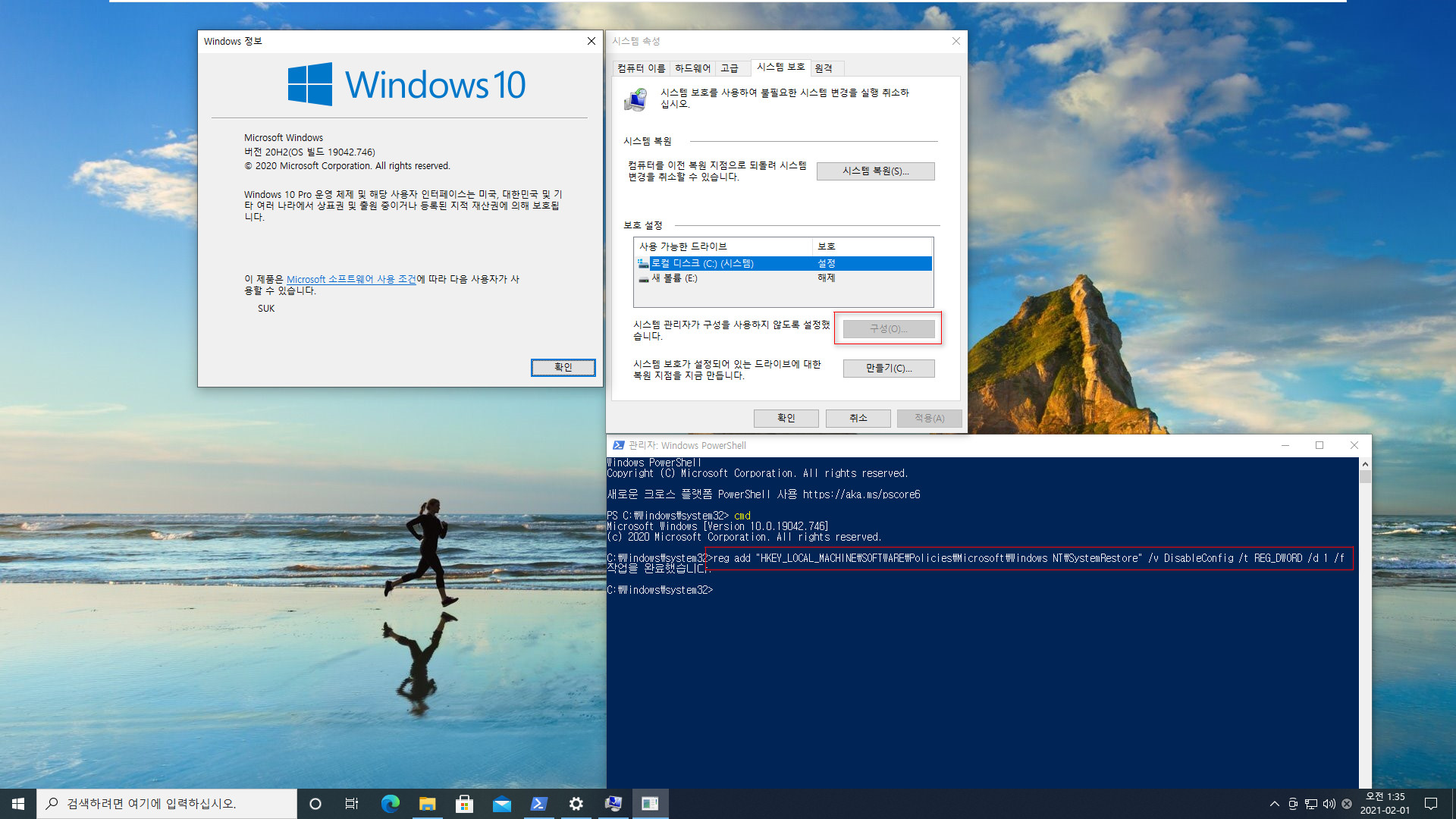Show hidden system tray icons
Screen dimensions: 1456x819
(1274, 804)
